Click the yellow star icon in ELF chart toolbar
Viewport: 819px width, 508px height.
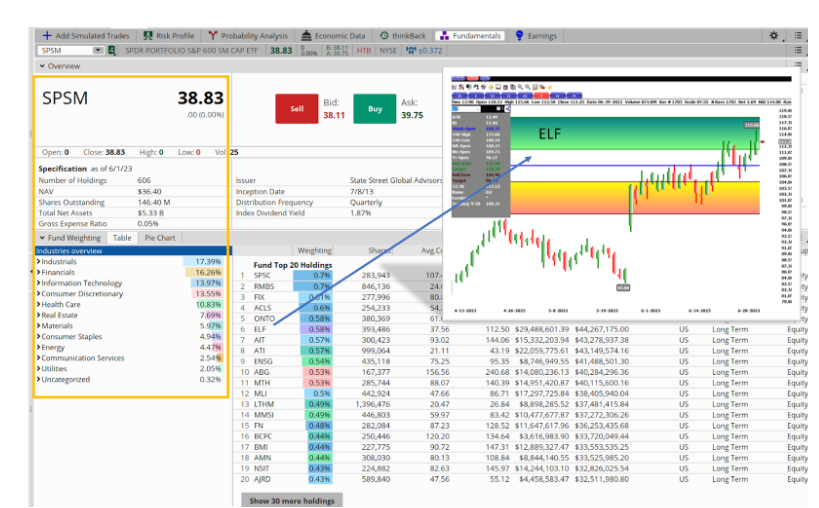pyautogui.click(x=549, y=87)
